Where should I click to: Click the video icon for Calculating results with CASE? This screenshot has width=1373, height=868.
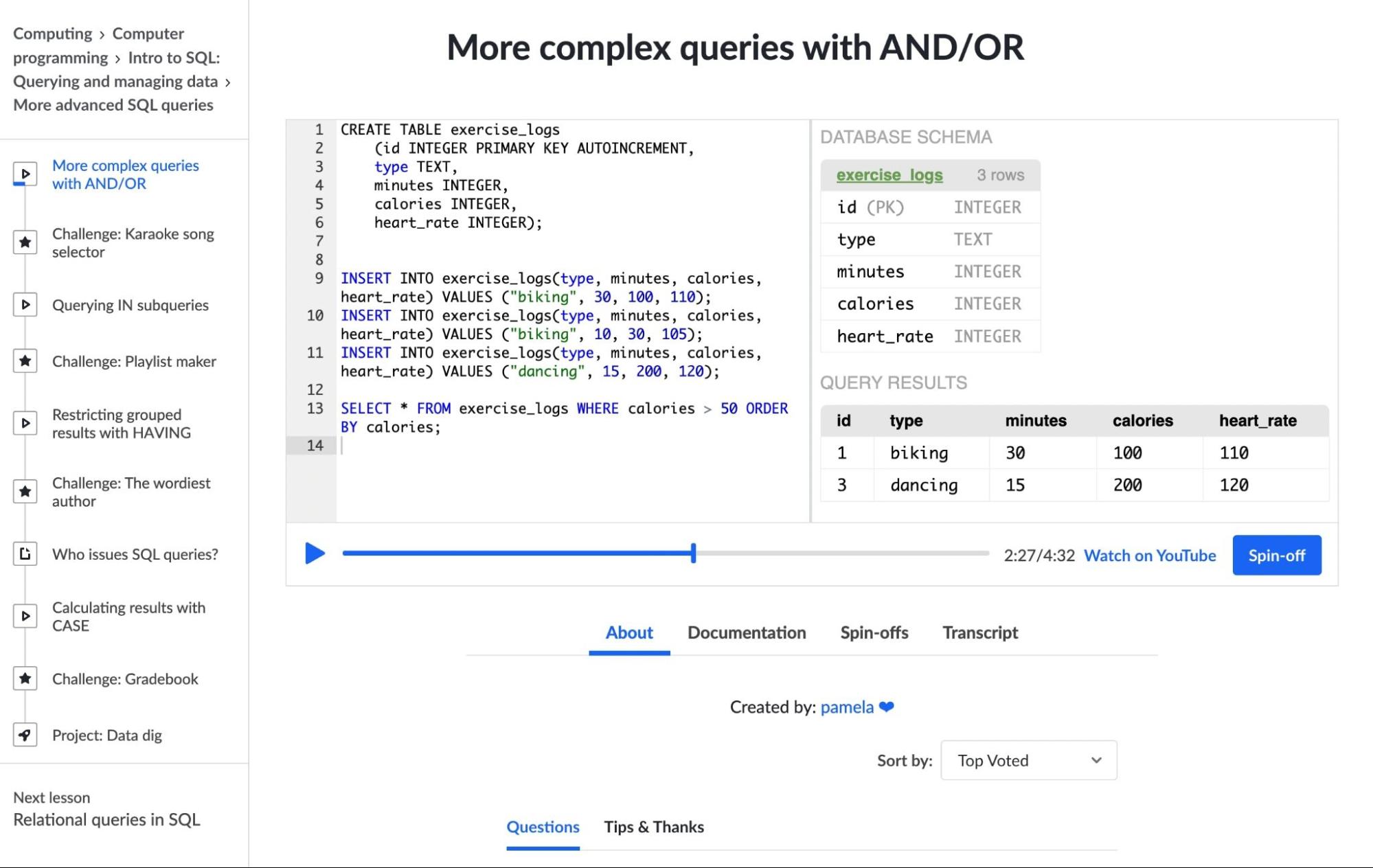pyautogui.click(x=25, y=616)
